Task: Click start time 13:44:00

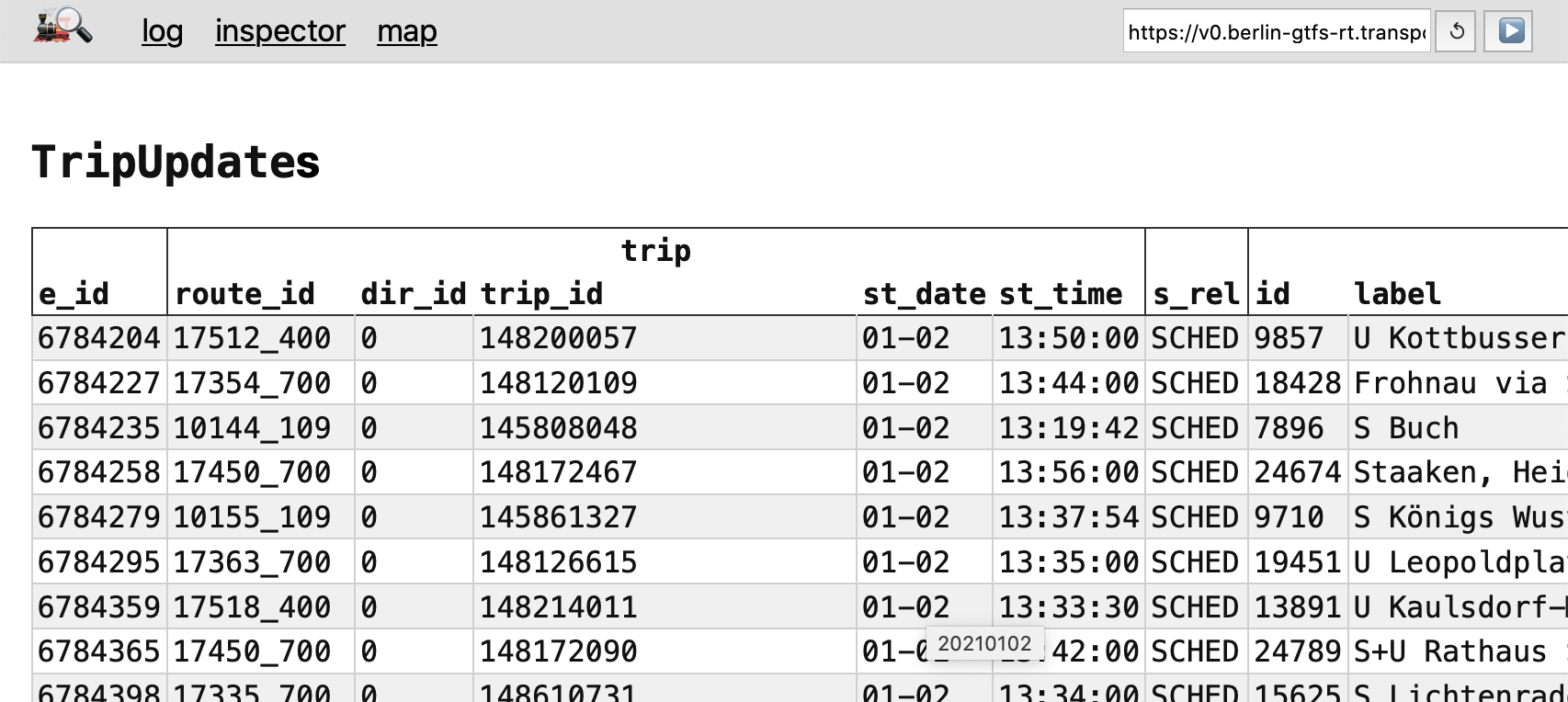Action: [x=1069, y=383]
